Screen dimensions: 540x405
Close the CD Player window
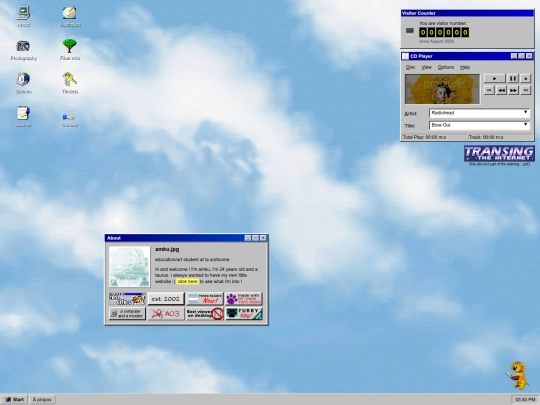coord(529,56)
